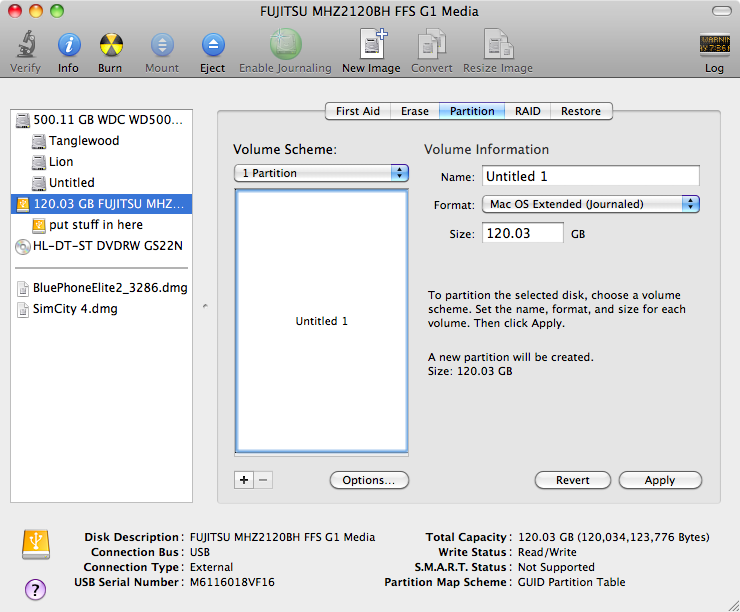Switch to the RAID tab

click(x=528, y=111)
